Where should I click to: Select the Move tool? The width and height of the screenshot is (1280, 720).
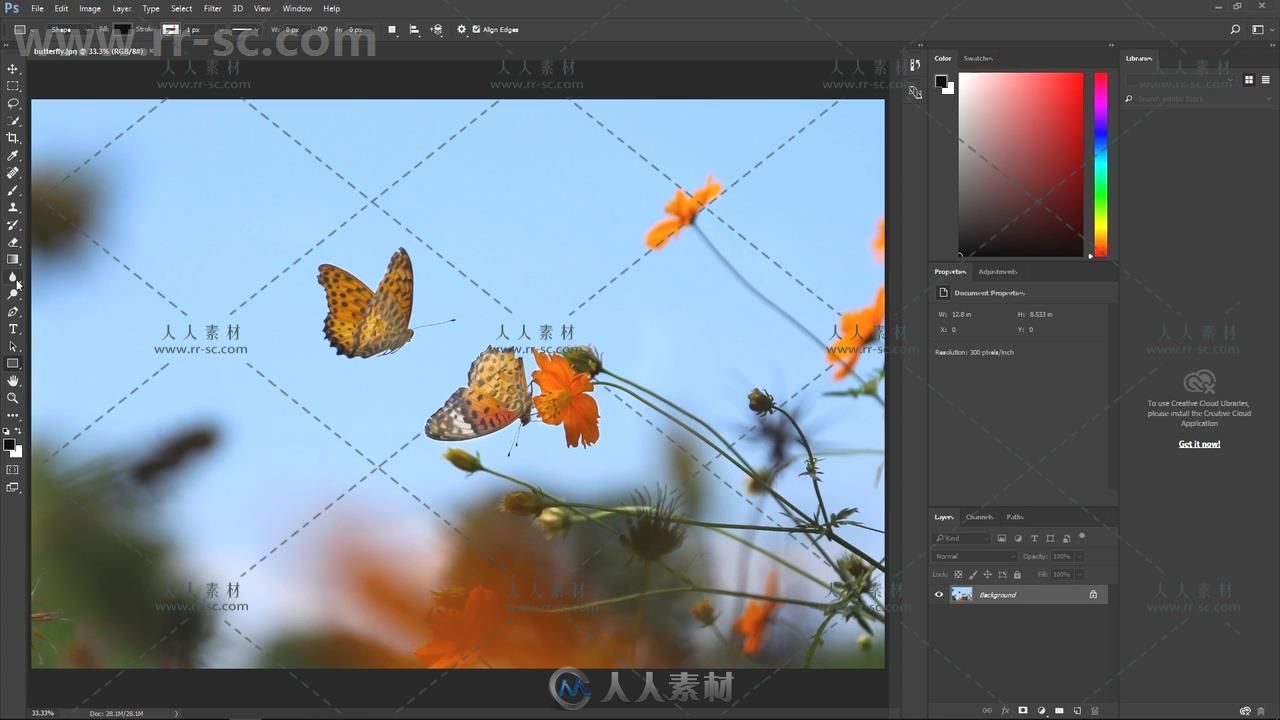click(13, 69)
